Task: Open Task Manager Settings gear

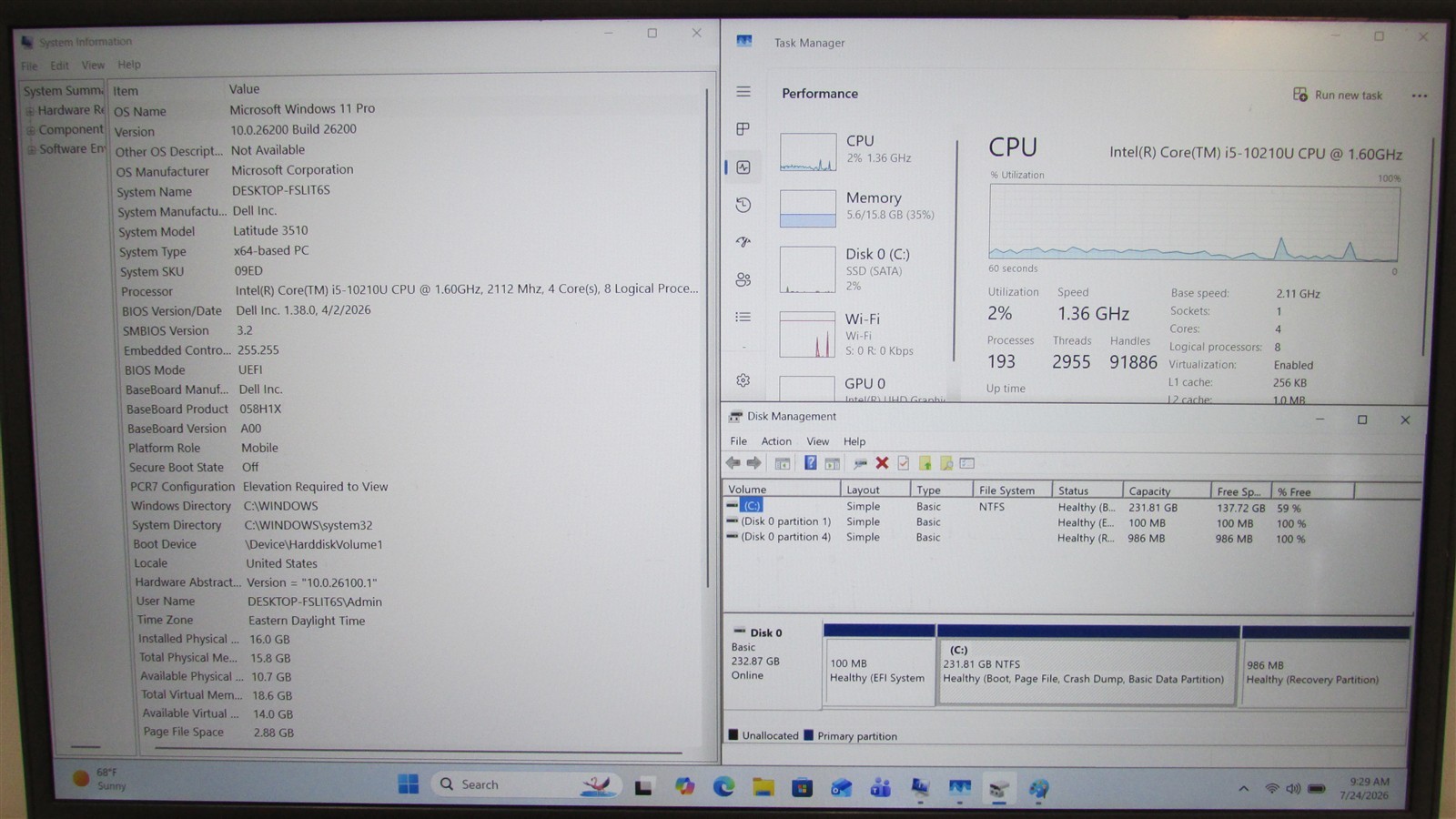Action: [743, 380]
